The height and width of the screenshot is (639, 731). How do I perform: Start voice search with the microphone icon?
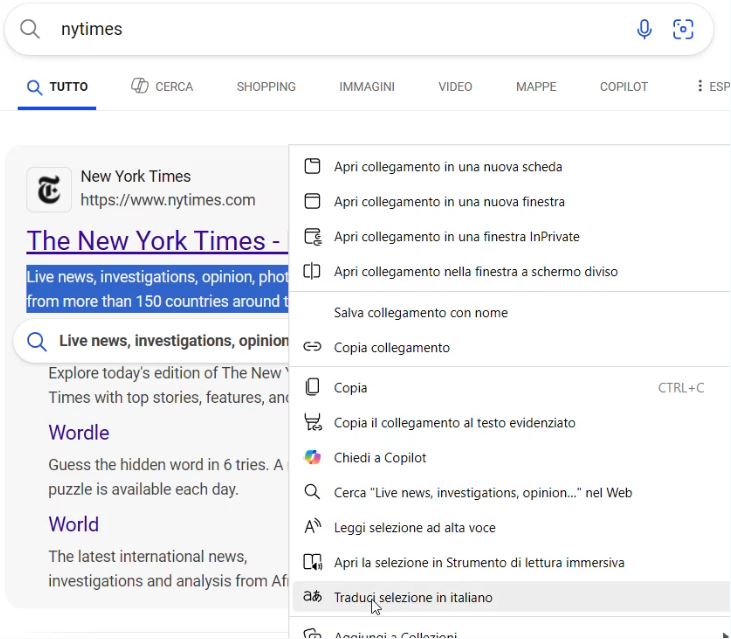[644, 29]
